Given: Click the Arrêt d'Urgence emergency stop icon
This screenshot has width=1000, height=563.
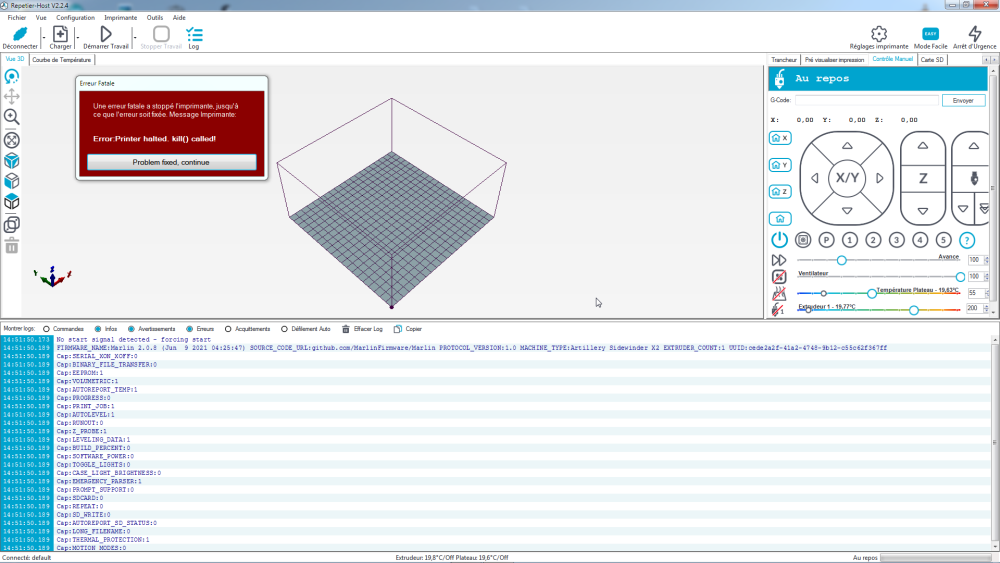Looking at the screenshot, I should [974, 34].
